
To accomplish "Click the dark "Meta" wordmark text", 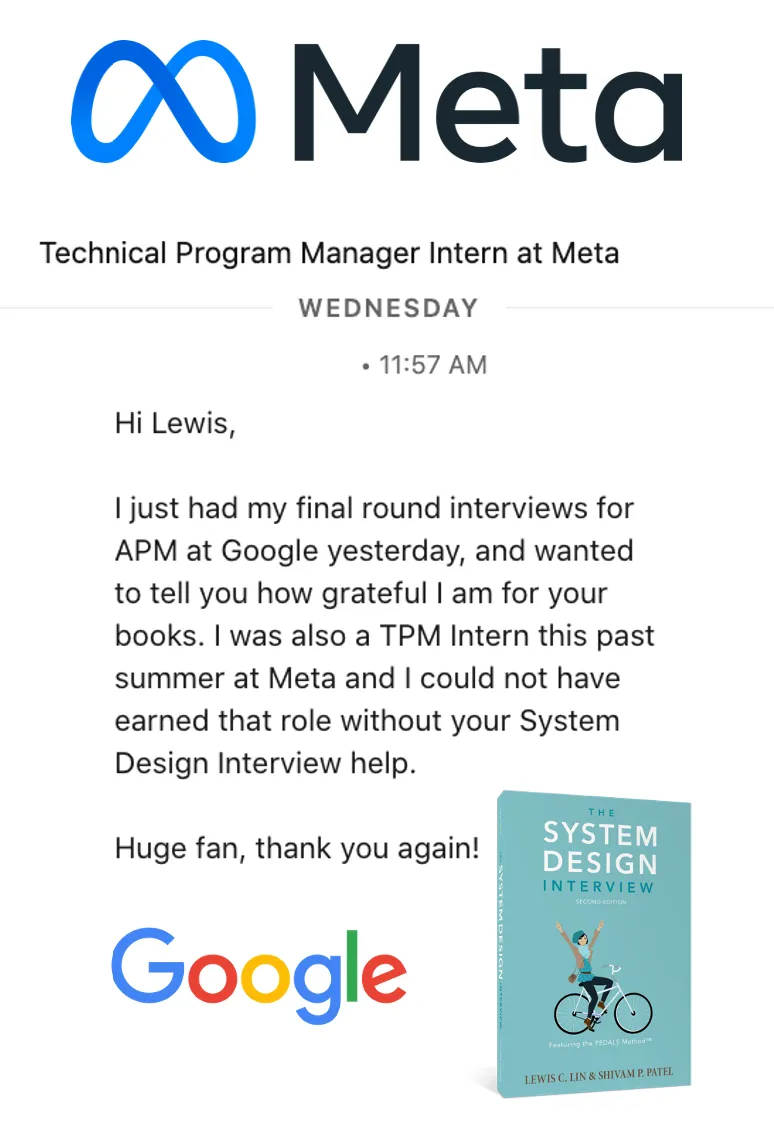I will [x=488, y=102].
